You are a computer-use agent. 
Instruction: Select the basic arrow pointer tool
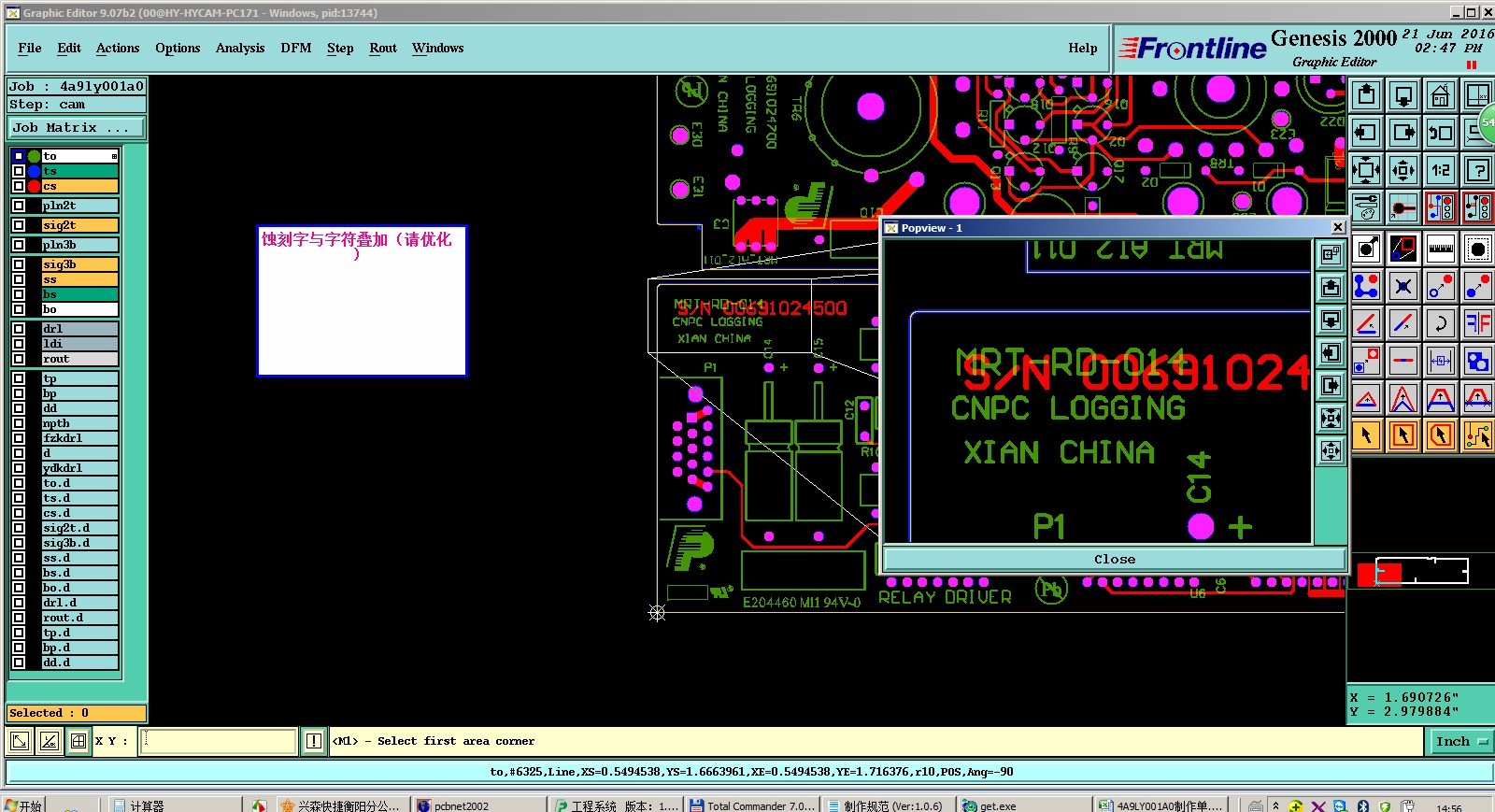pos(1366,435)
